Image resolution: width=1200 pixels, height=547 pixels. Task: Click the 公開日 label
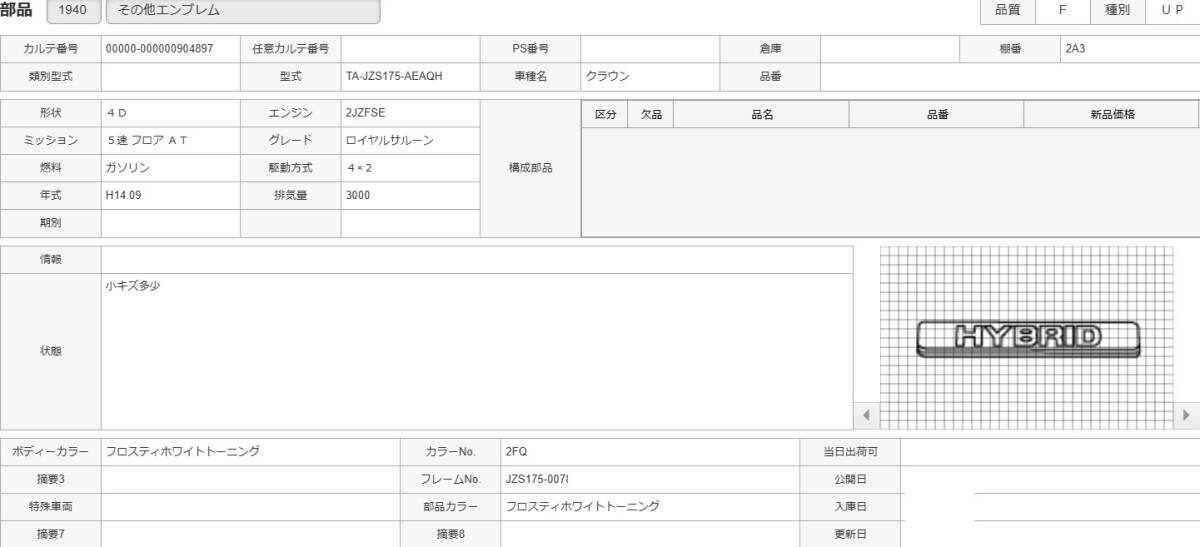pos(850,479)
